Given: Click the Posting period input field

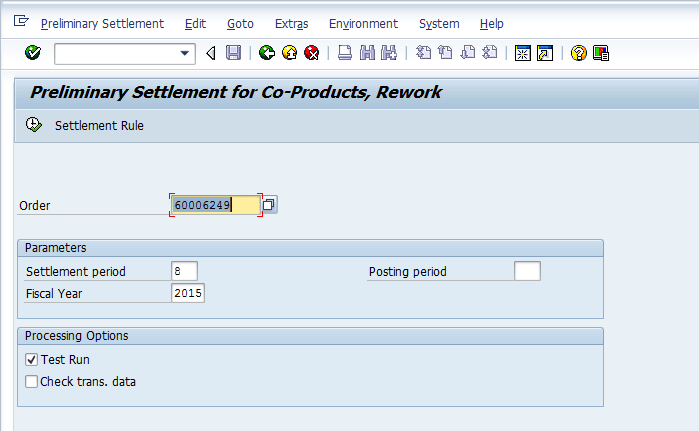Looking at the screenshot, I should [x=527, y=271].
